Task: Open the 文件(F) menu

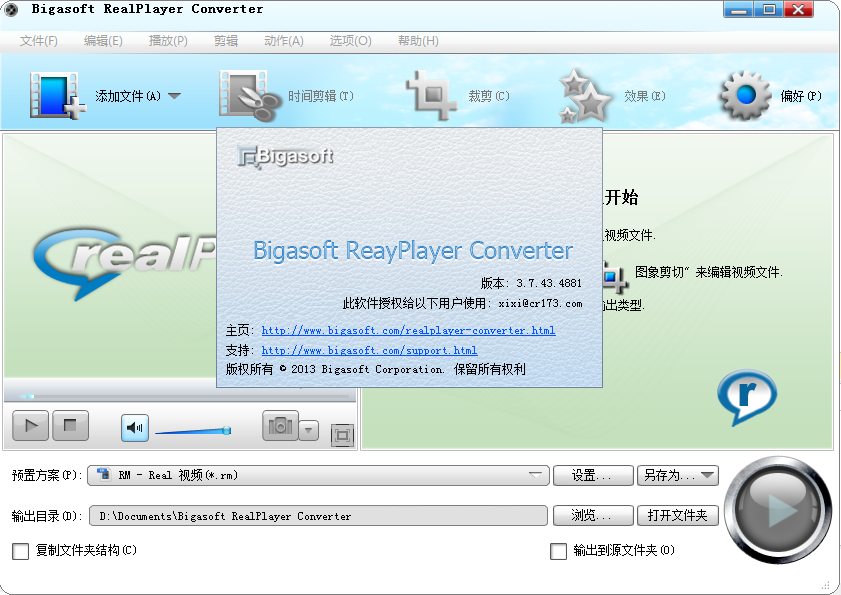Action: click(x=39, y=41)
